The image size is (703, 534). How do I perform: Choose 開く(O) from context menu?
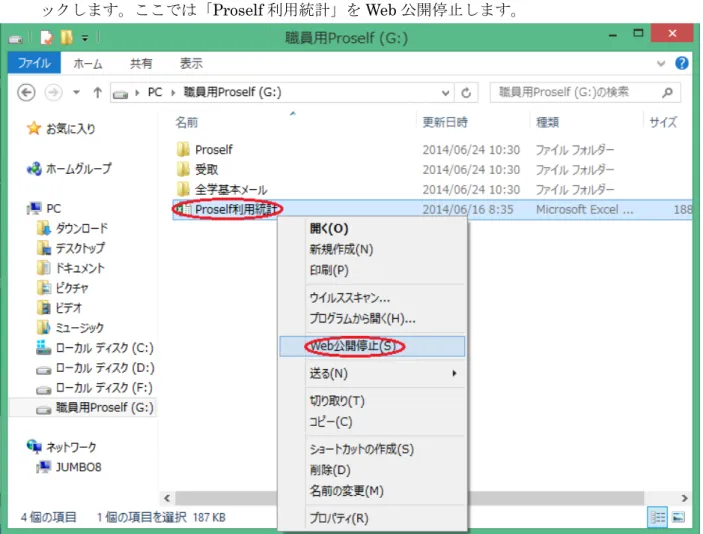[372, 229]
